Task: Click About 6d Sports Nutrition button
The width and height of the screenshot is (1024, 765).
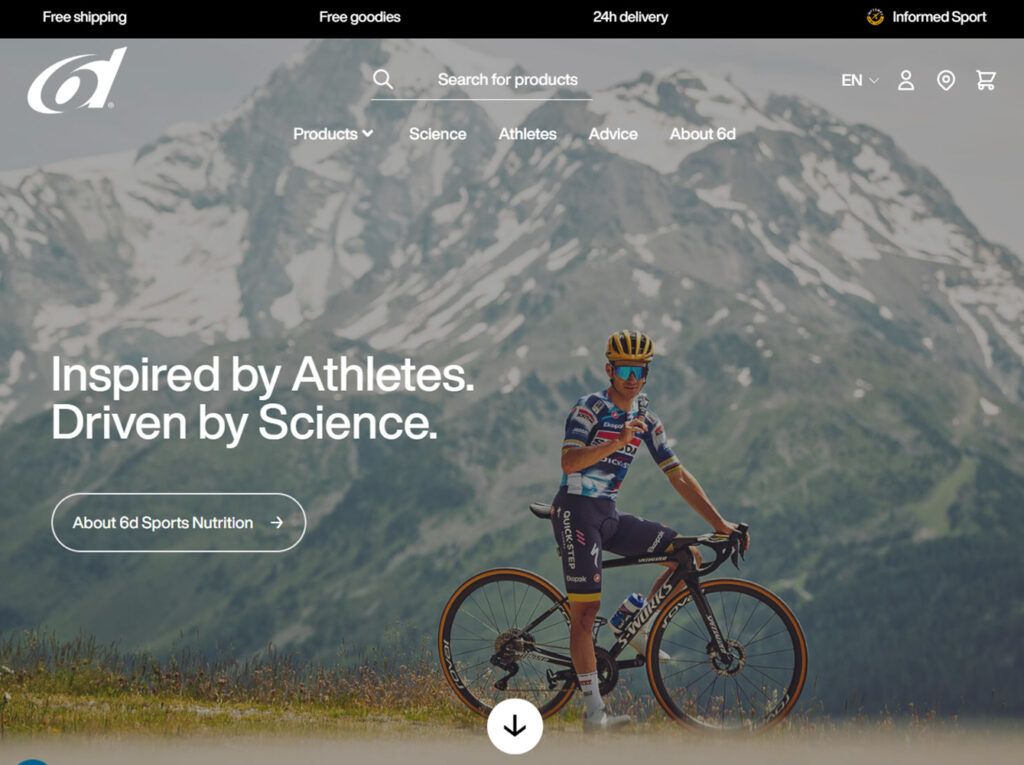Action: pyautogui.click(x=178, y=523)
